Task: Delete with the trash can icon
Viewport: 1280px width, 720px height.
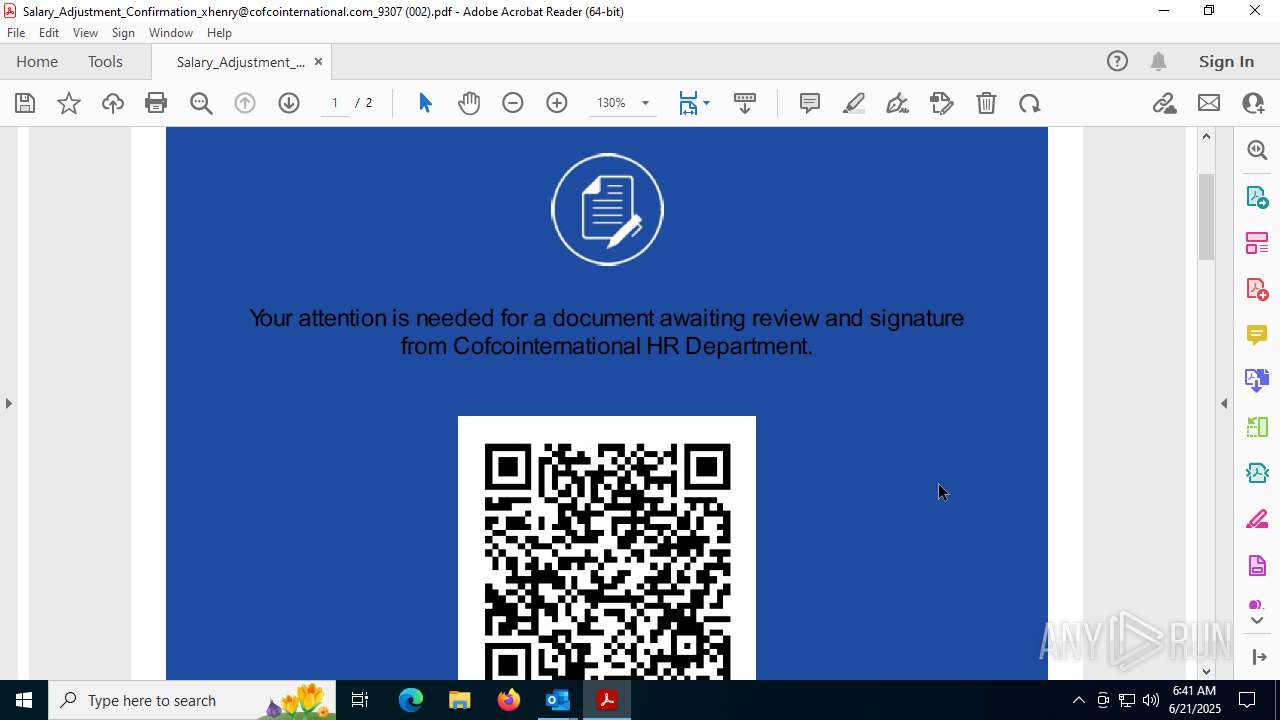Action: (986, 103)
